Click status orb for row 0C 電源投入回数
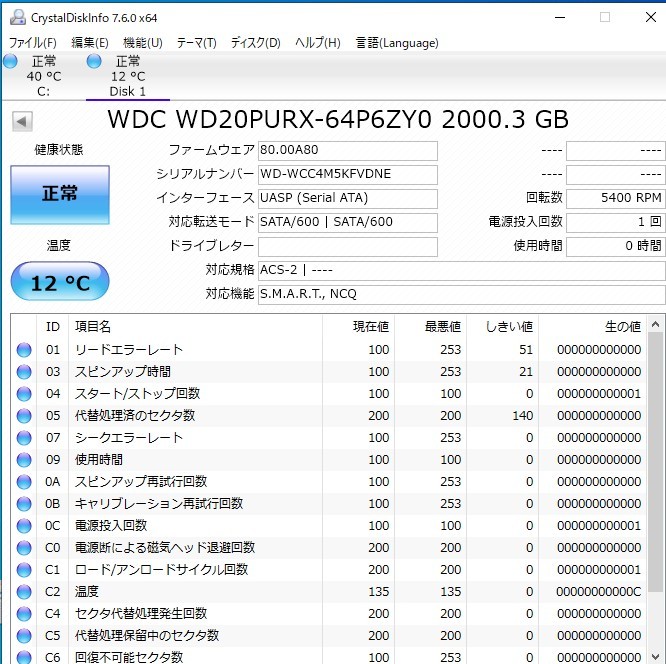Viewport: 666px width, 664px height. (24, 526)
